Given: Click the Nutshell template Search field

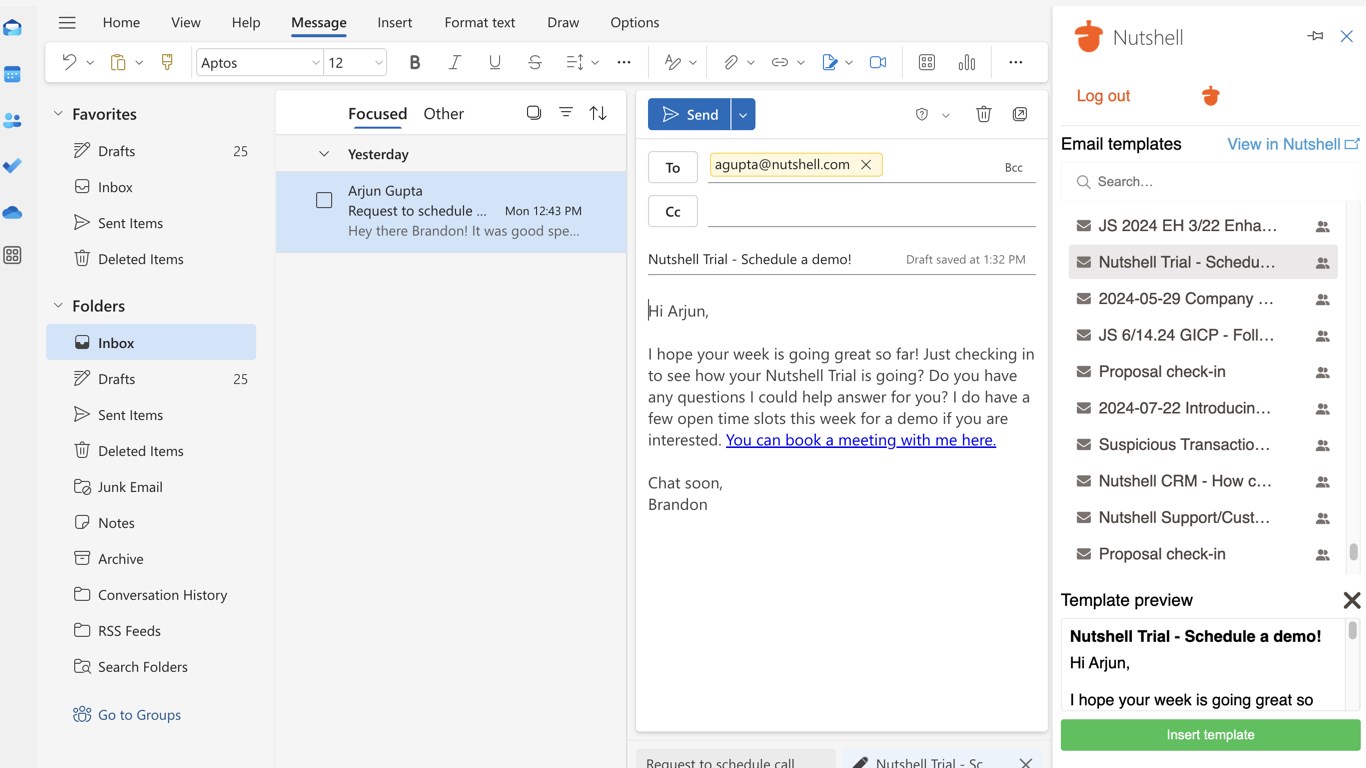Looking at the screenshot, I should click(1210, 182).
